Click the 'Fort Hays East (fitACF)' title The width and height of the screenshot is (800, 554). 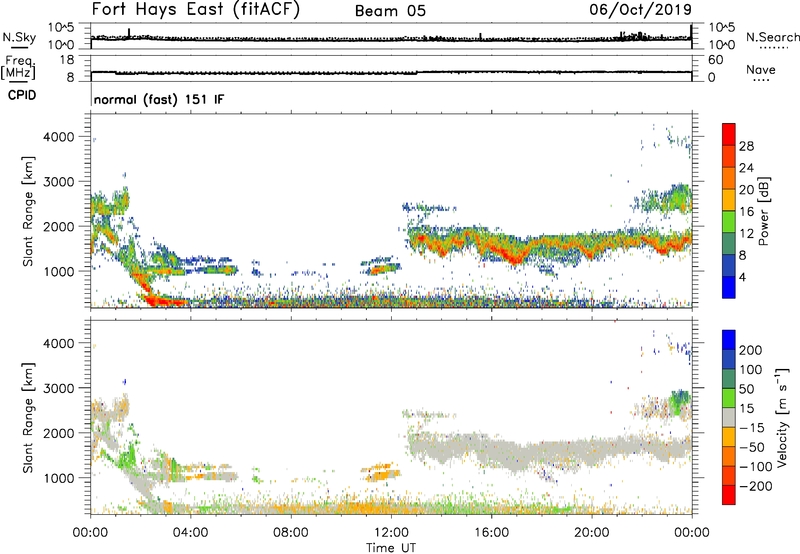tap(195, 9)
